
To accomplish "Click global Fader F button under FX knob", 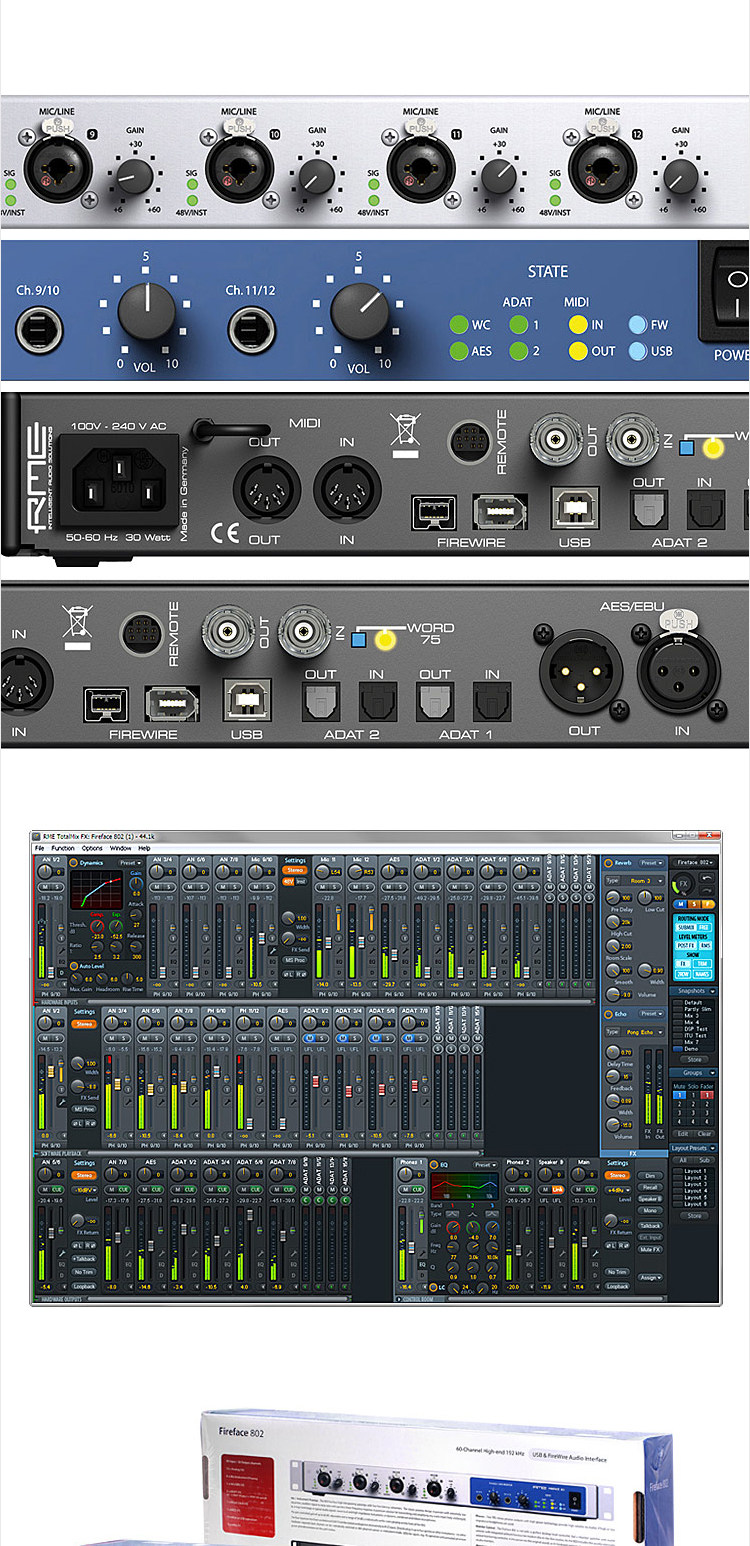I will click(708, 903).
